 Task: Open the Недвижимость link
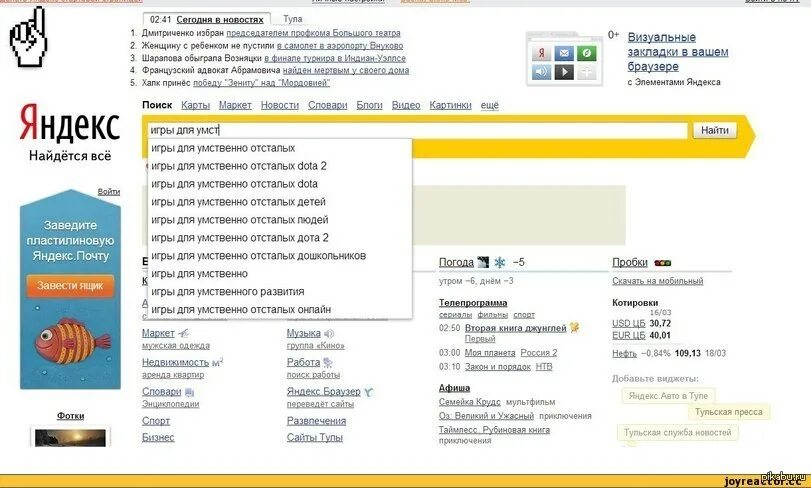(x=175, y=362)
